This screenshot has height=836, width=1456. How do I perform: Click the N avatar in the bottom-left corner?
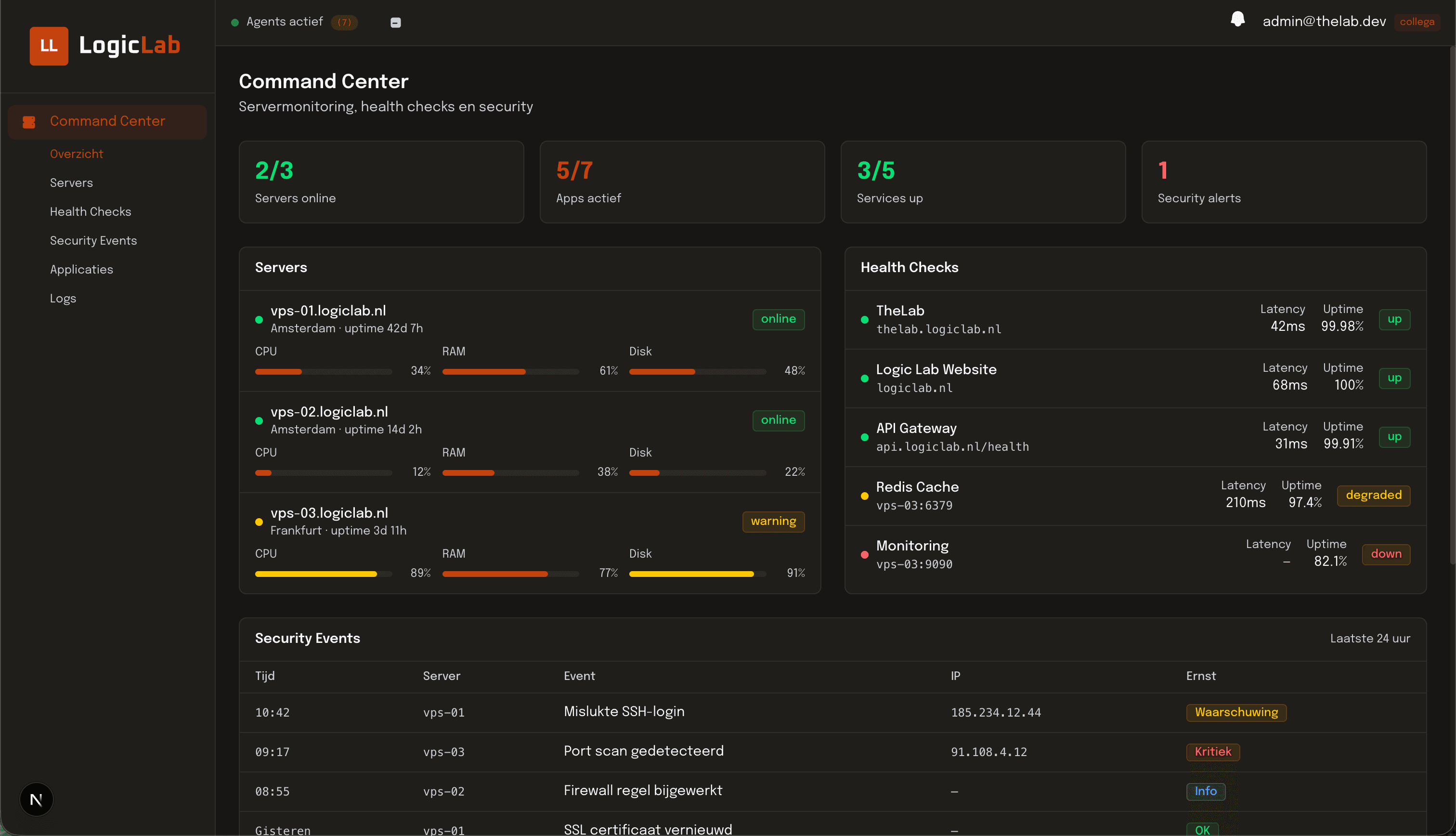[36, 799]
